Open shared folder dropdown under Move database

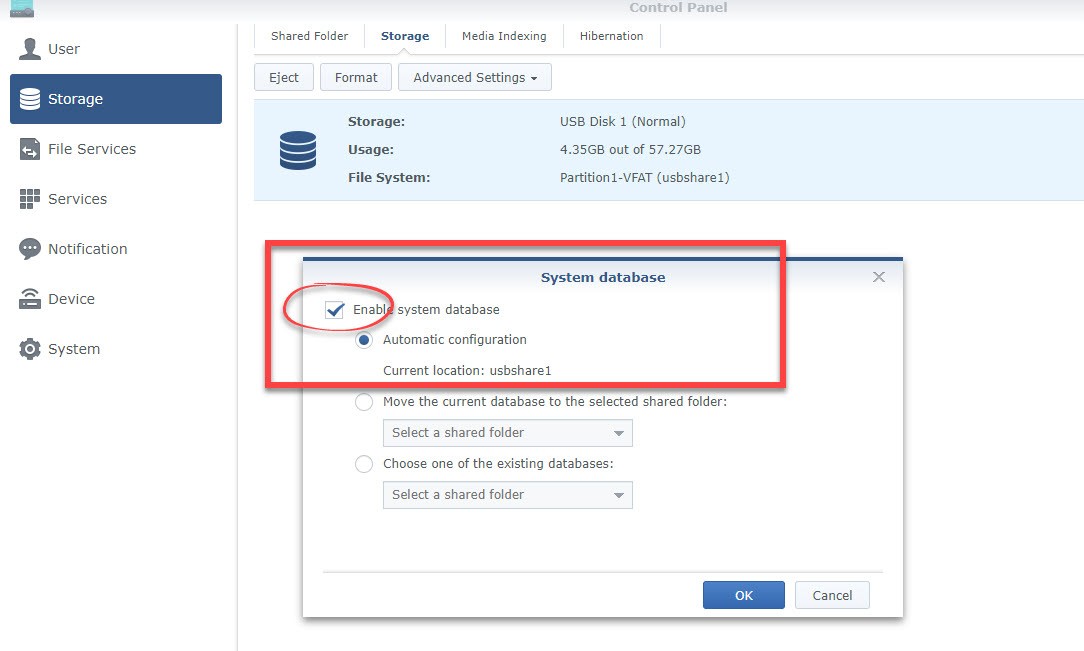click(507, 433)
